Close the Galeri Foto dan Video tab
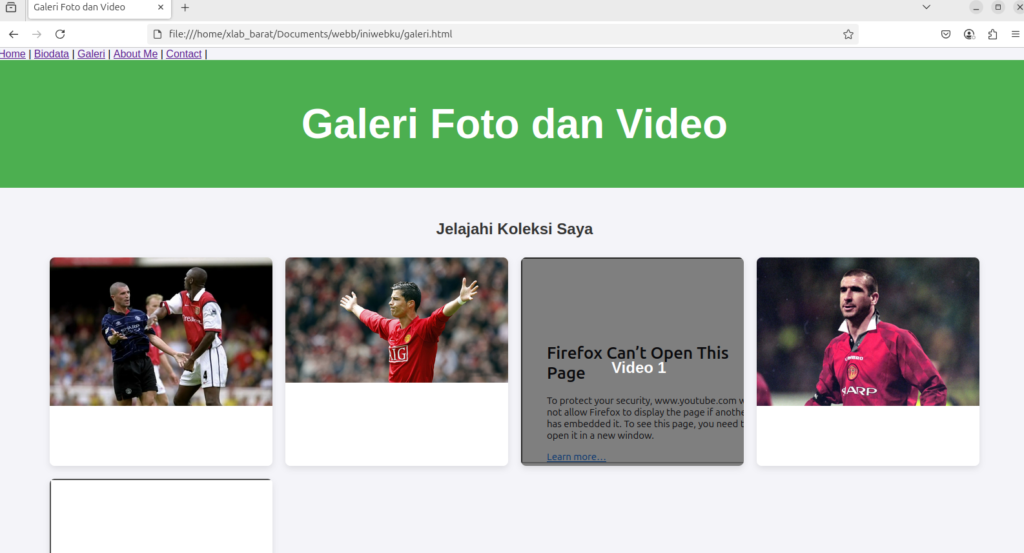 click(x=161, y=7)
